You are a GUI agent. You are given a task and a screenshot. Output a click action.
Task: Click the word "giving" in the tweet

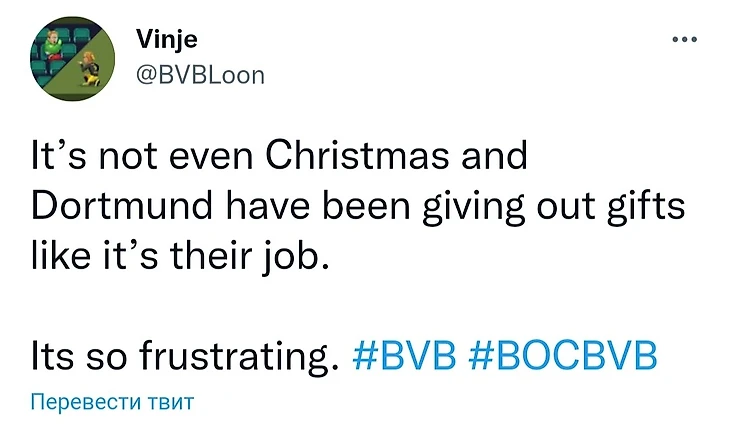[x=478, y=207]
